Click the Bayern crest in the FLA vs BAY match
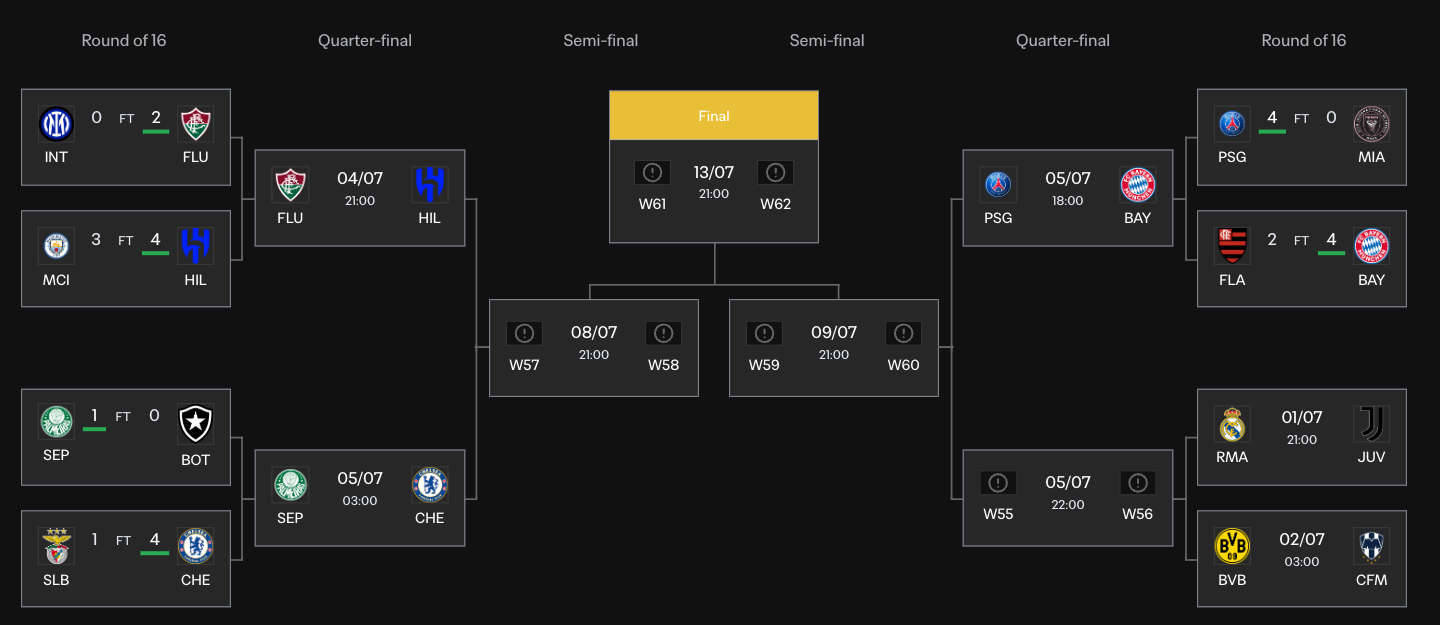The width and height of the screenshot is (1440, 625). pyautogui.click(x=1372, y=246)
